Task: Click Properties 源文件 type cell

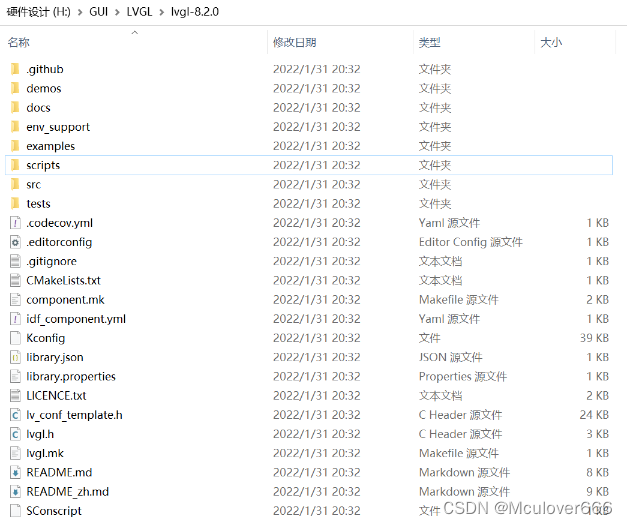Action: point(463,376)
